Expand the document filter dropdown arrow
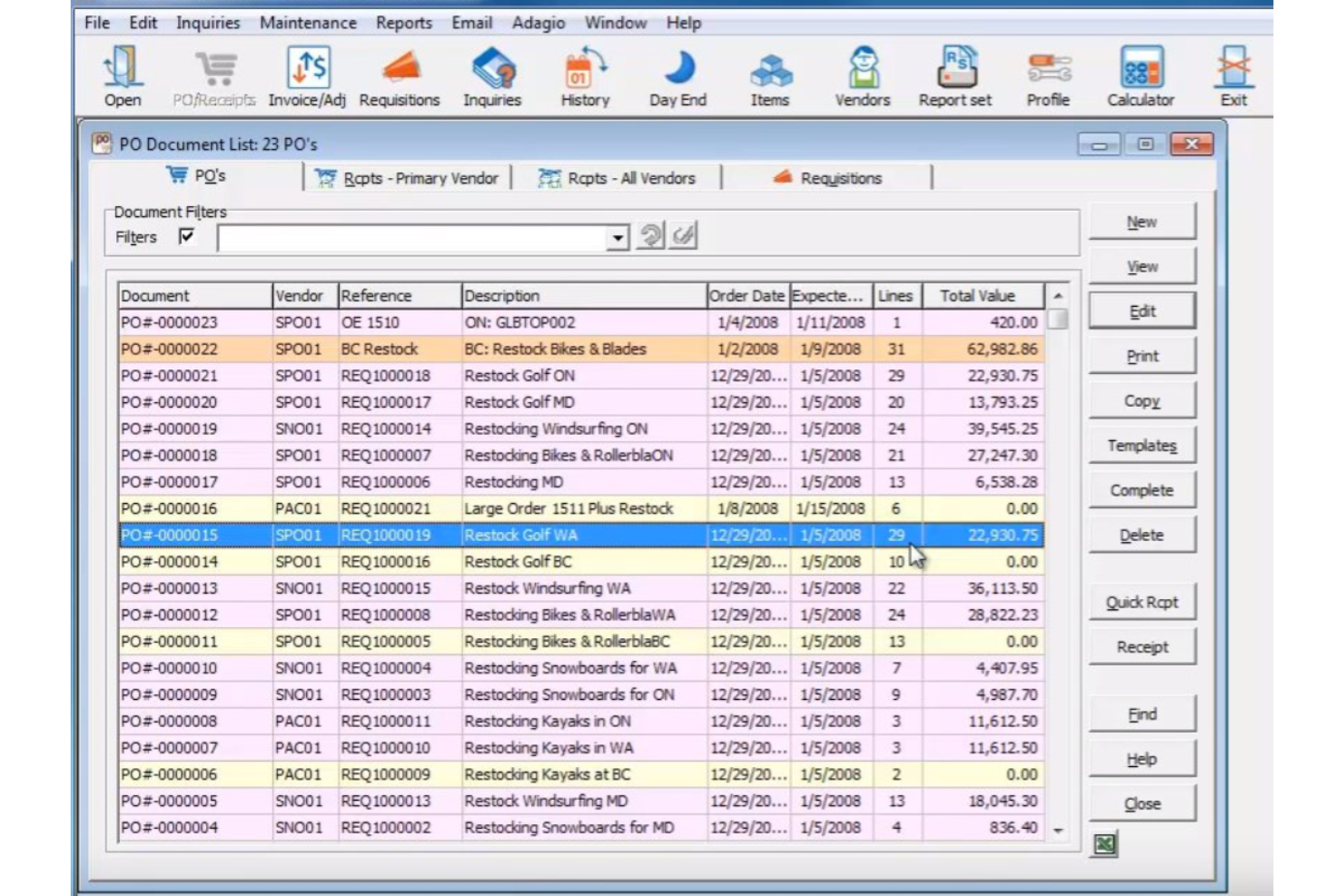The image size is (1344, 896). (x=618, y=238)
